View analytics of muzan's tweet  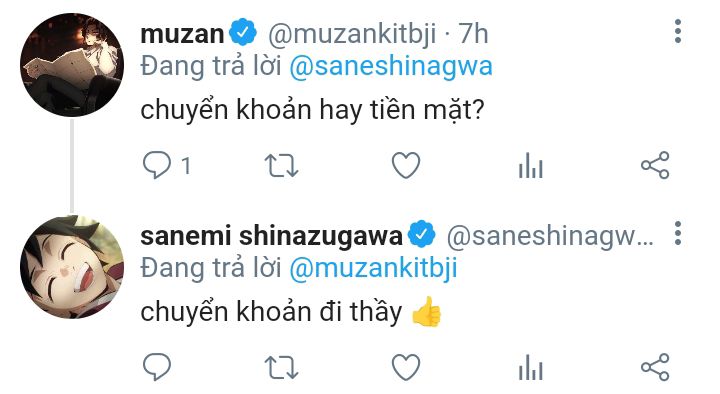tap(531, 165)
